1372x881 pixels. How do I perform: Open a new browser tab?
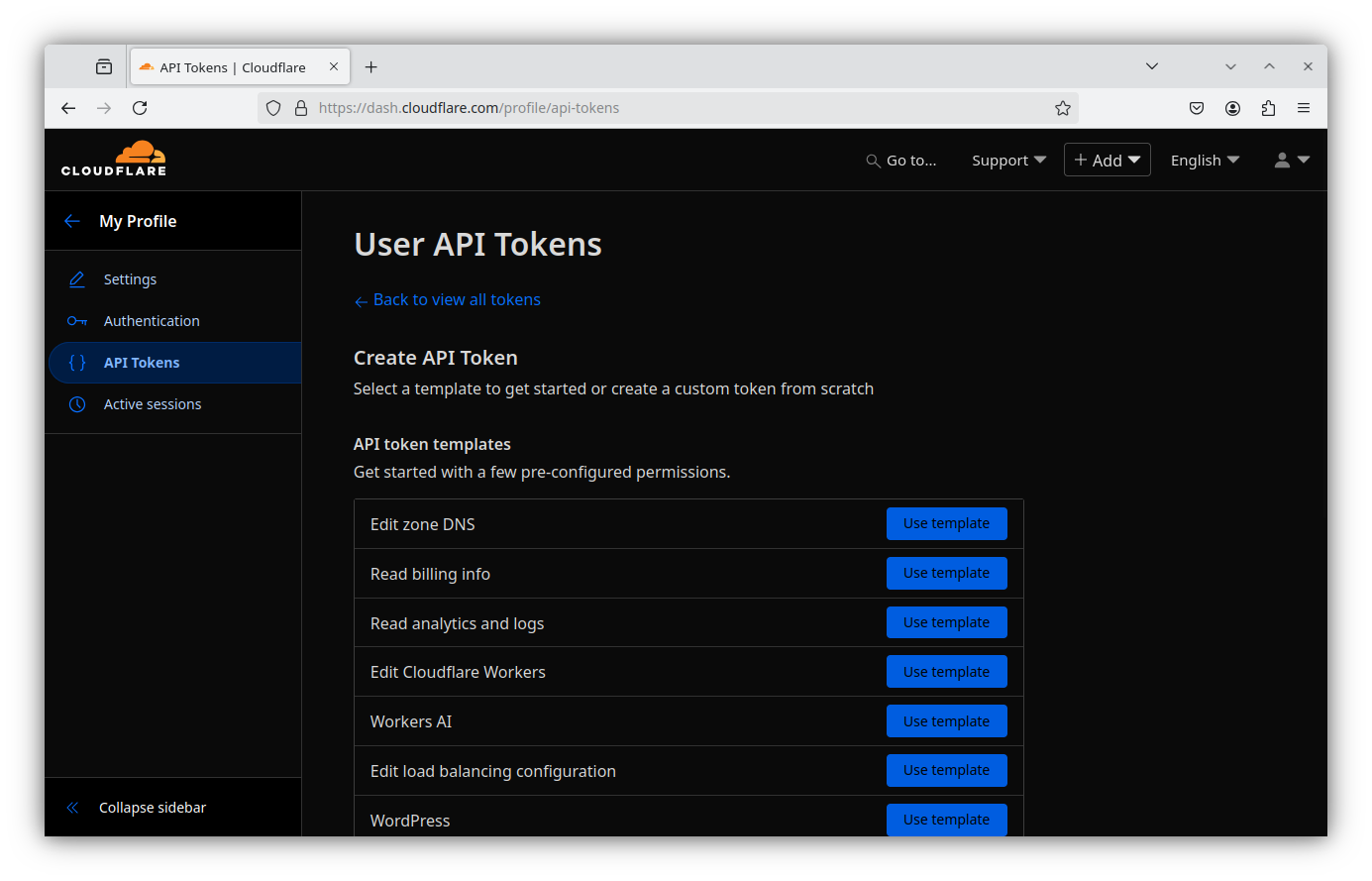(371, 67)
